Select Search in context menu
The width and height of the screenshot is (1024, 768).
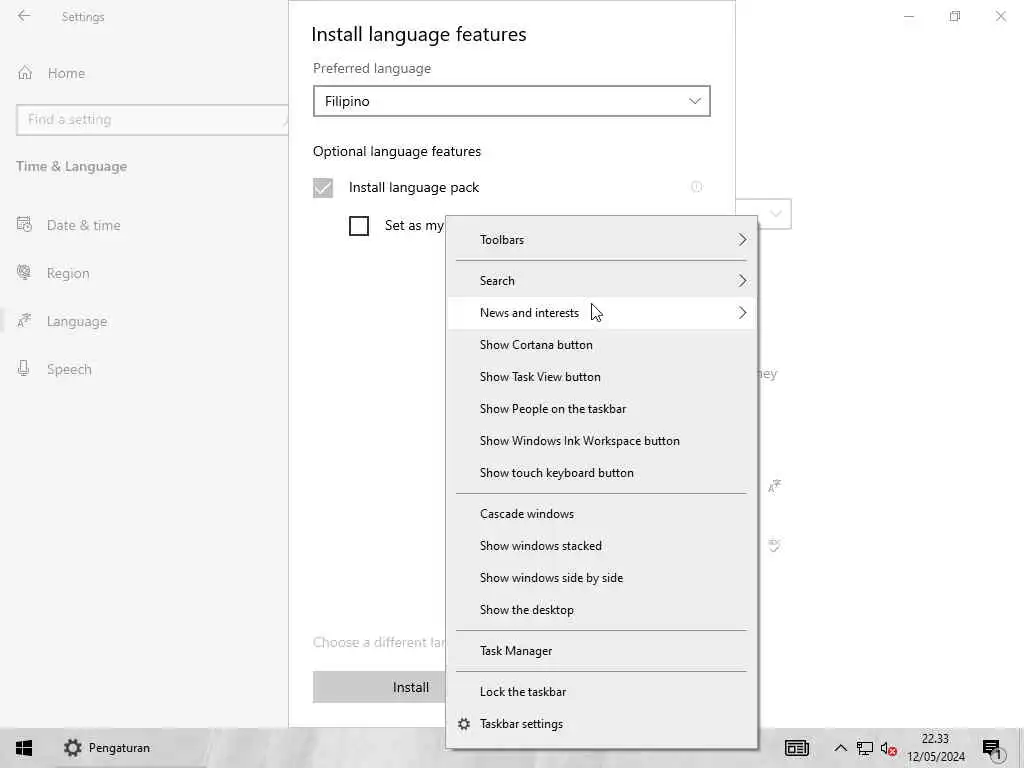pos(601,281)
